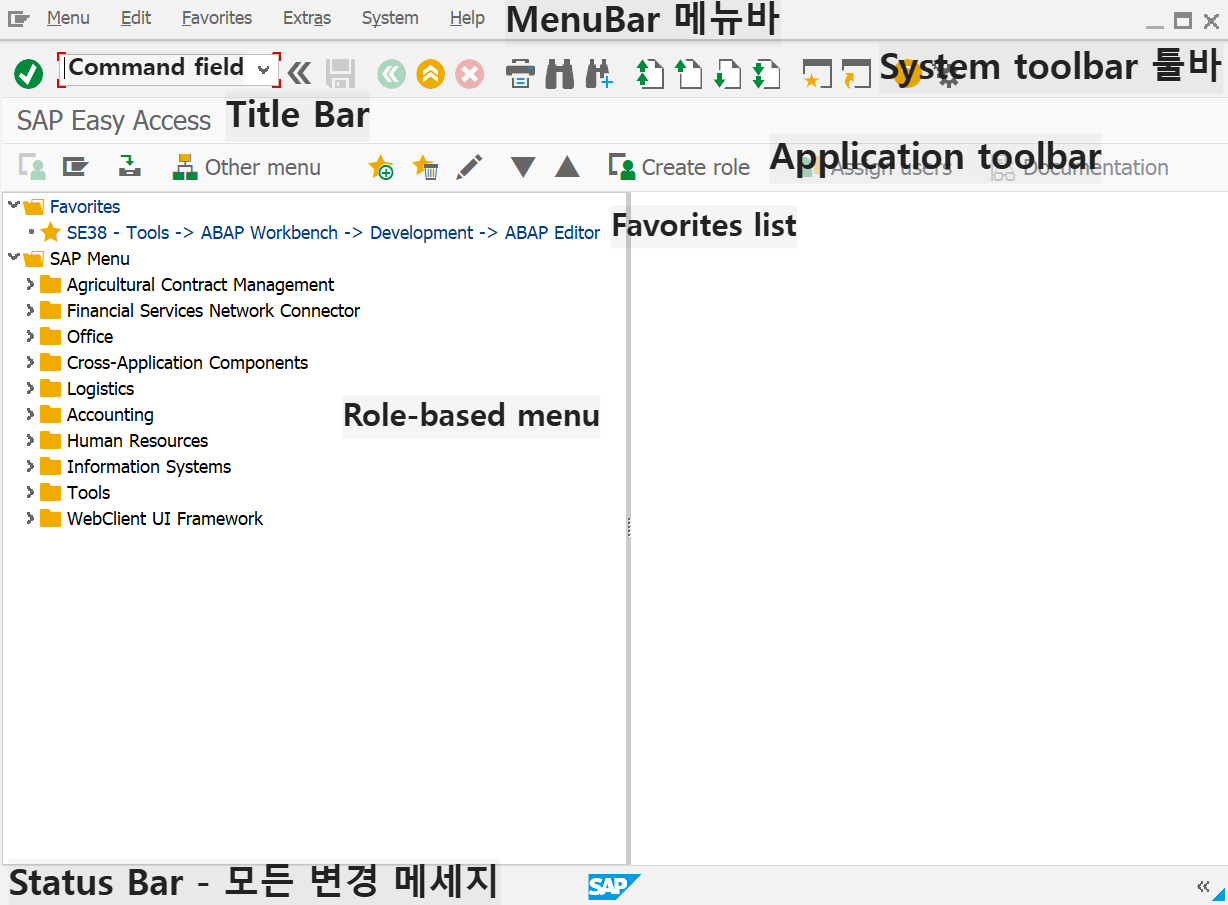Click the Change Favorites pencil icon
Screen dimensions: 1228x905
(x=469, y=167)
